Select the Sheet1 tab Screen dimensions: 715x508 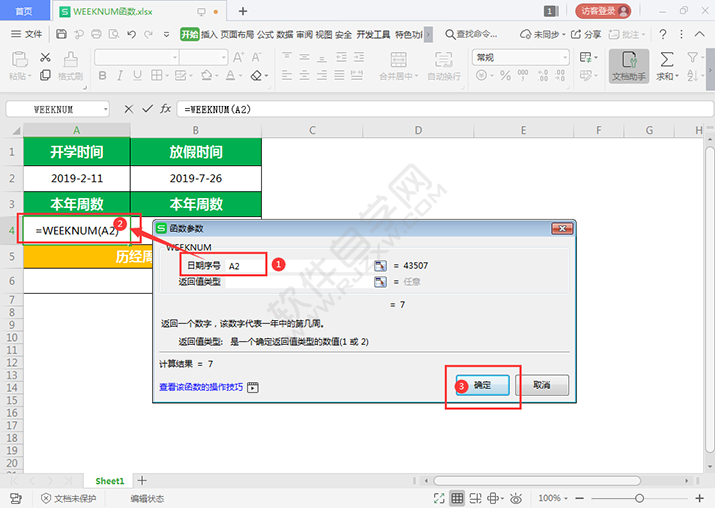[109, 481]
